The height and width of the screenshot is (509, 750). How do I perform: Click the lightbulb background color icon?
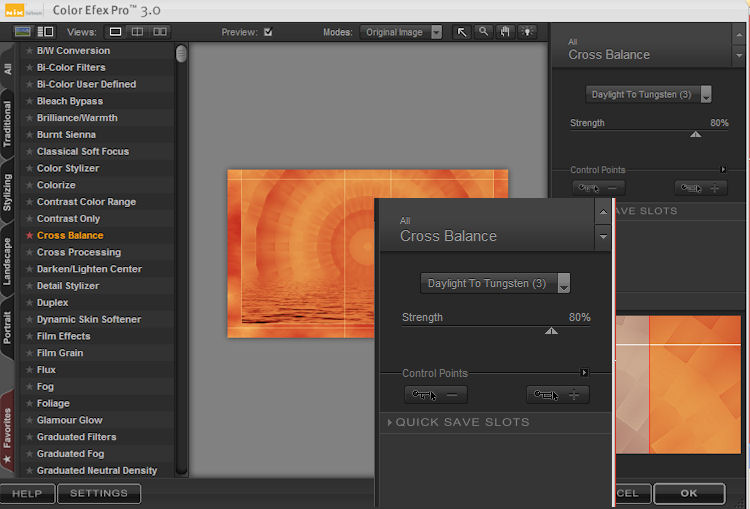[526, 32]
